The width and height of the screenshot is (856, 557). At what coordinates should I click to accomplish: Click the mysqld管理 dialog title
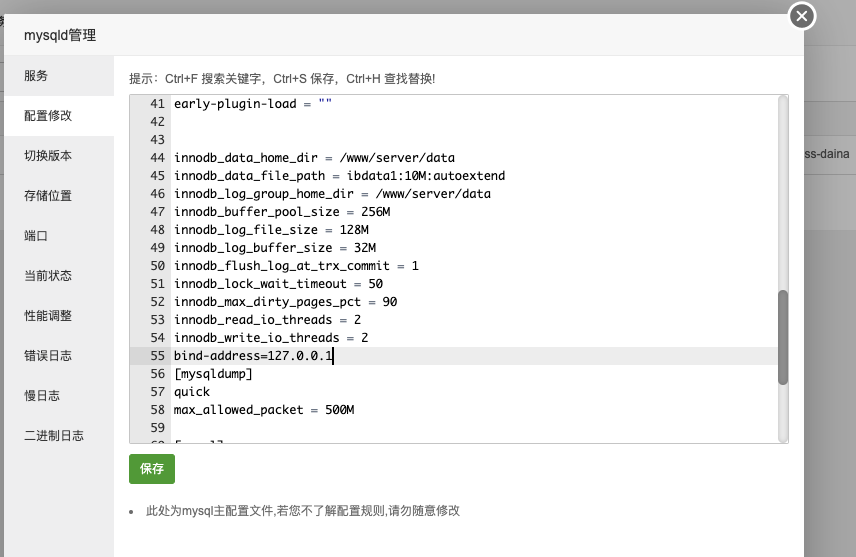point(60,35)
